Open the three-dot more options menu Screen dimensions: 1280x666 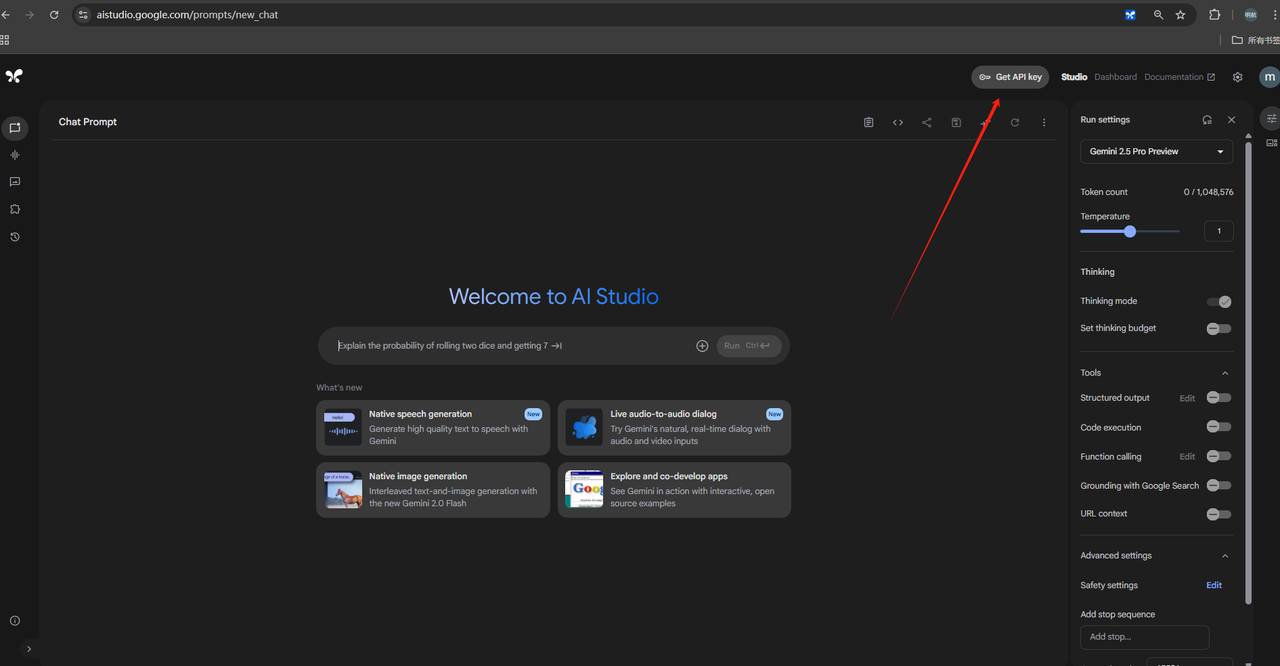coord(1044,122)
